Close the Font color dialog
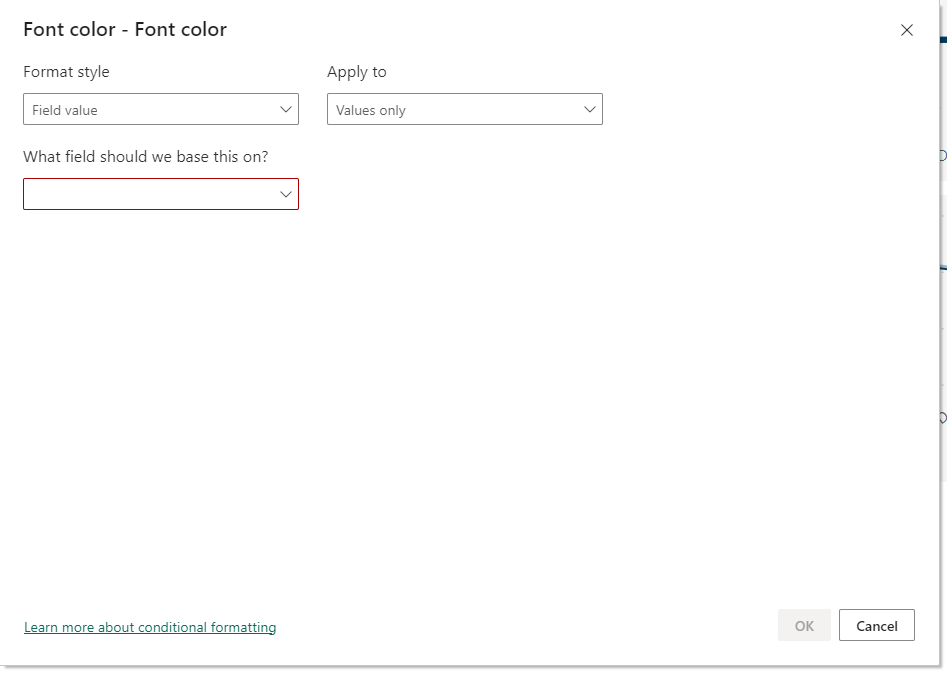Image resolution: width=947 pixels, height=673 pixels. [x=907, y=30]
